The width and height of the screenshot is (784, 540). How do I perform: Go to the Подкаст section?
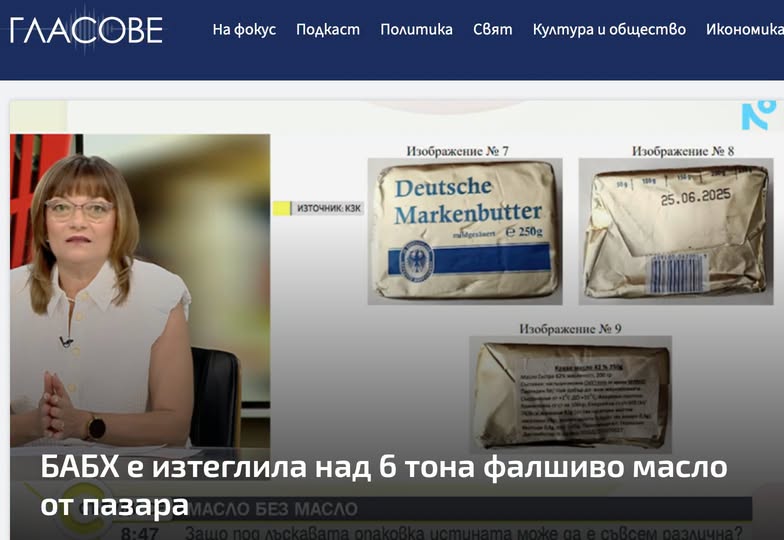pyautogui.click(x=328, y=30)
